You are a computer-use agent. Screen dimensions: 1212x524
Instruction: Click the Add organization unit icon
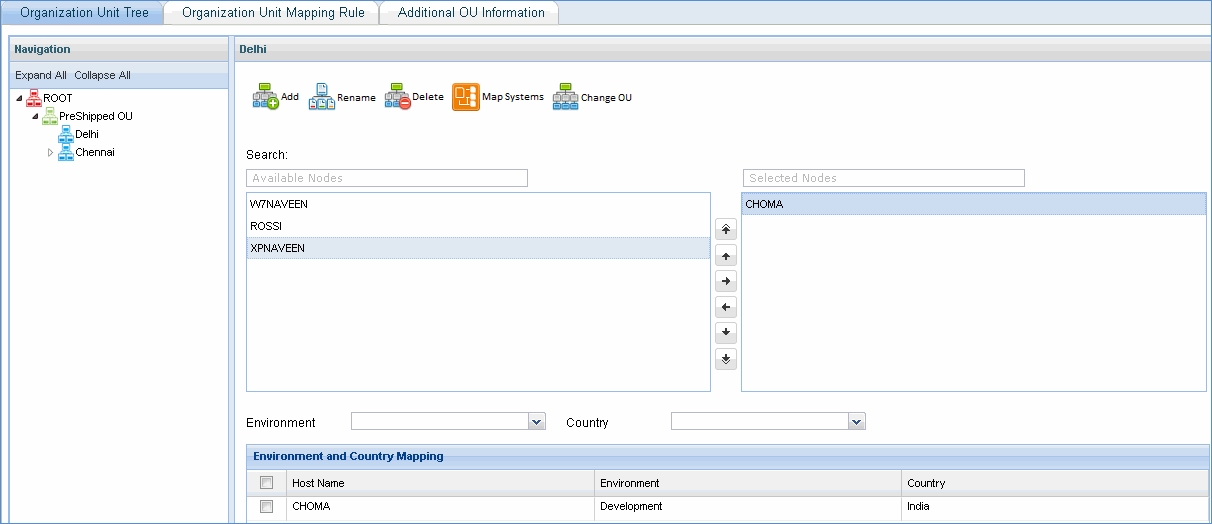(x=265, y=97)
